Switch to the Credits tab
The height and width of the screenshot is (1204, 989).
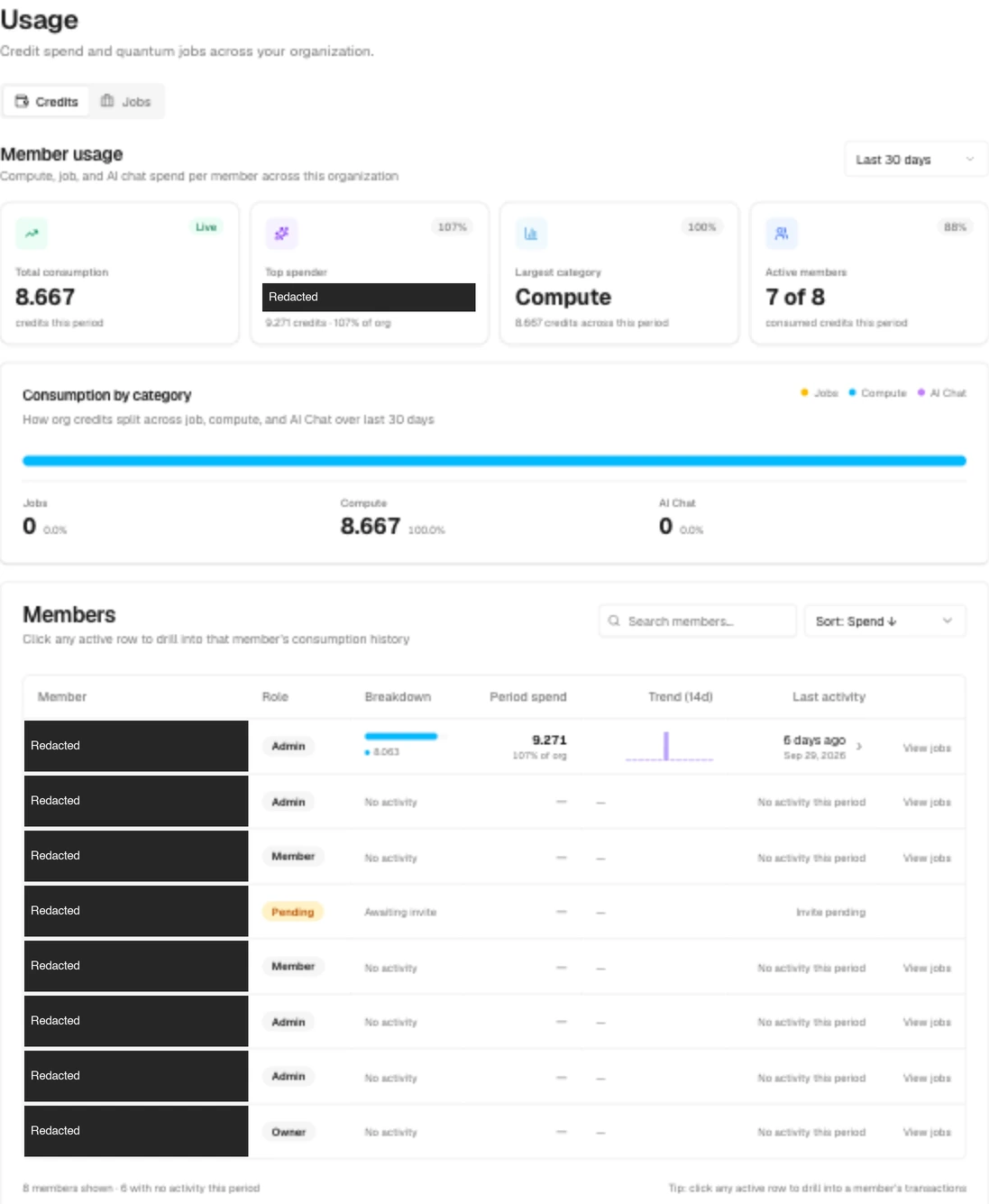click(48, 102)
